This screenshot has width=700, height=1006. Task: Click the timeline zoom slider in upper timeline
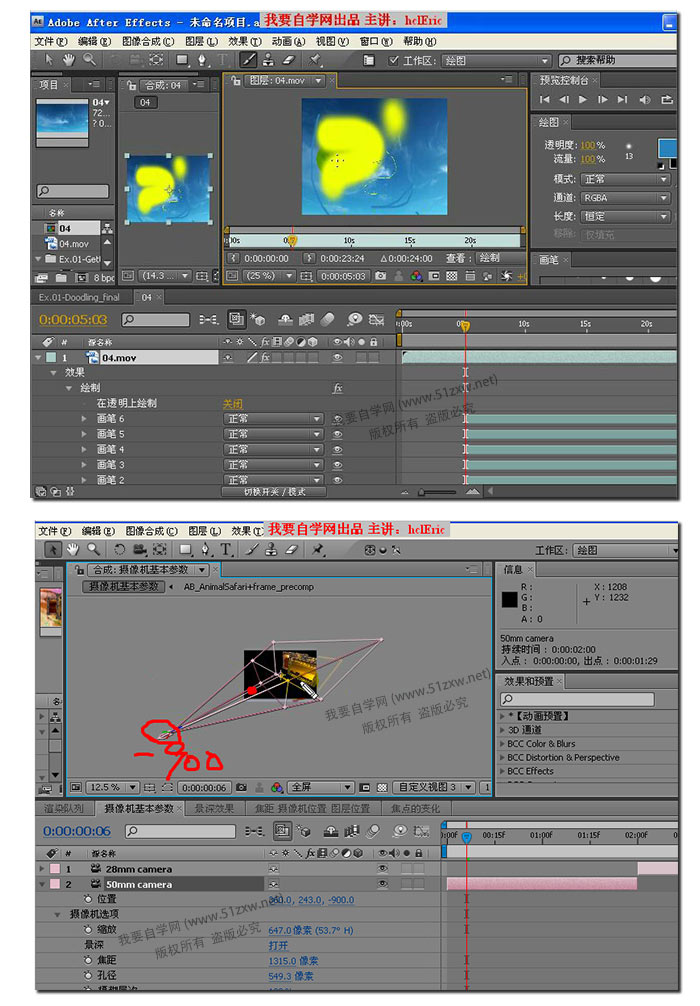[437, 492]
